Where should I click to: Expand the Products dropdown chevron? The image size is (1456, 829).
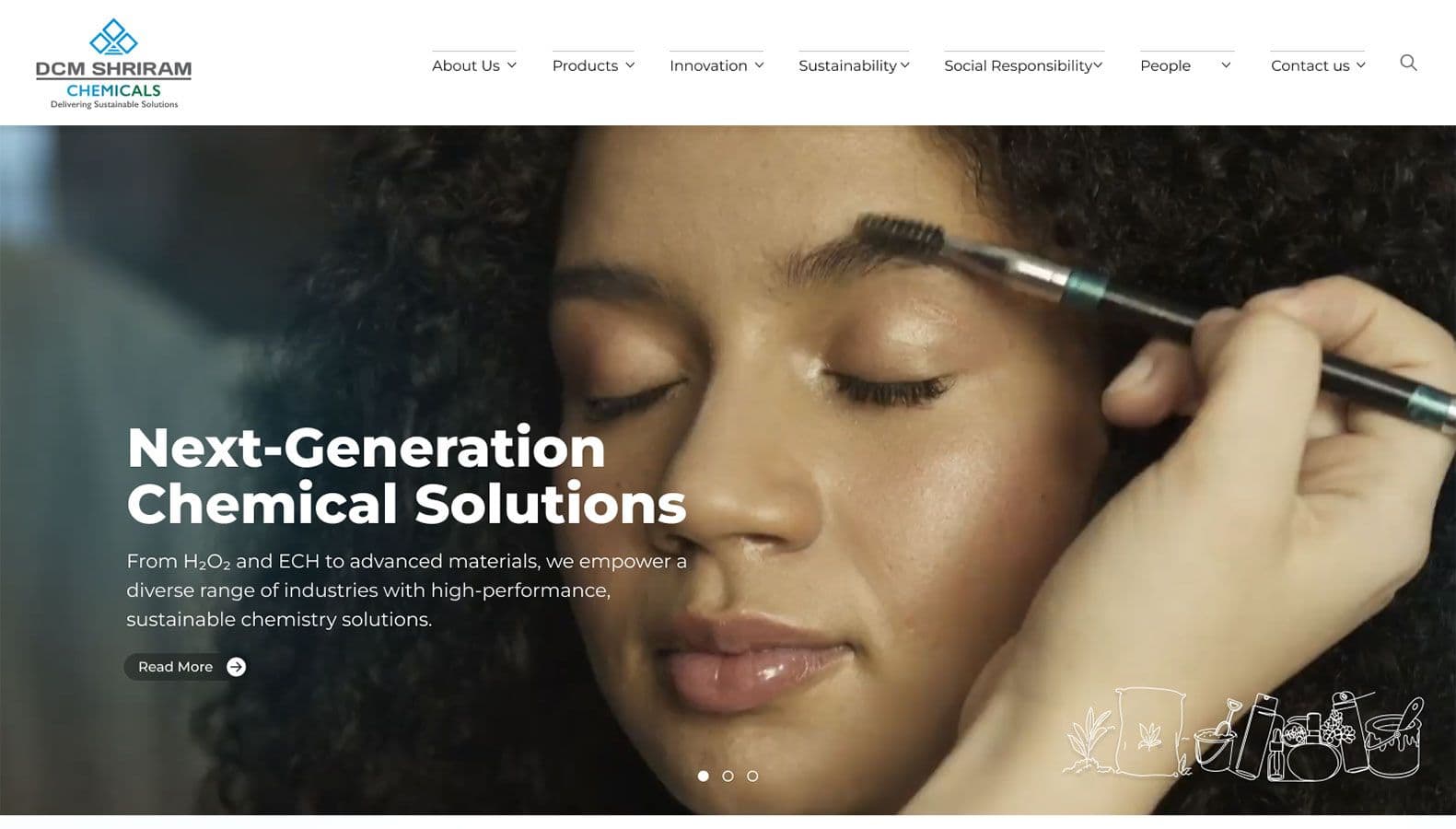[630, 65]
